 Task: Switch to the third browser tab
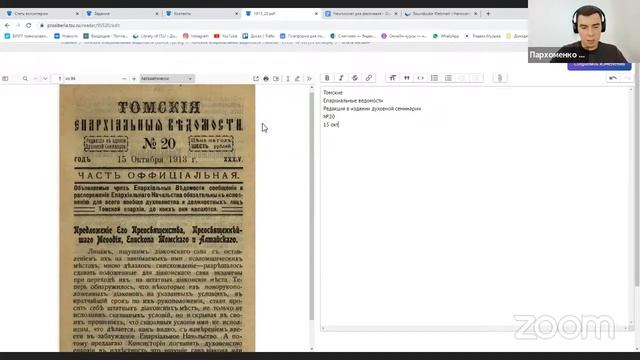click(x=201, y=13)
